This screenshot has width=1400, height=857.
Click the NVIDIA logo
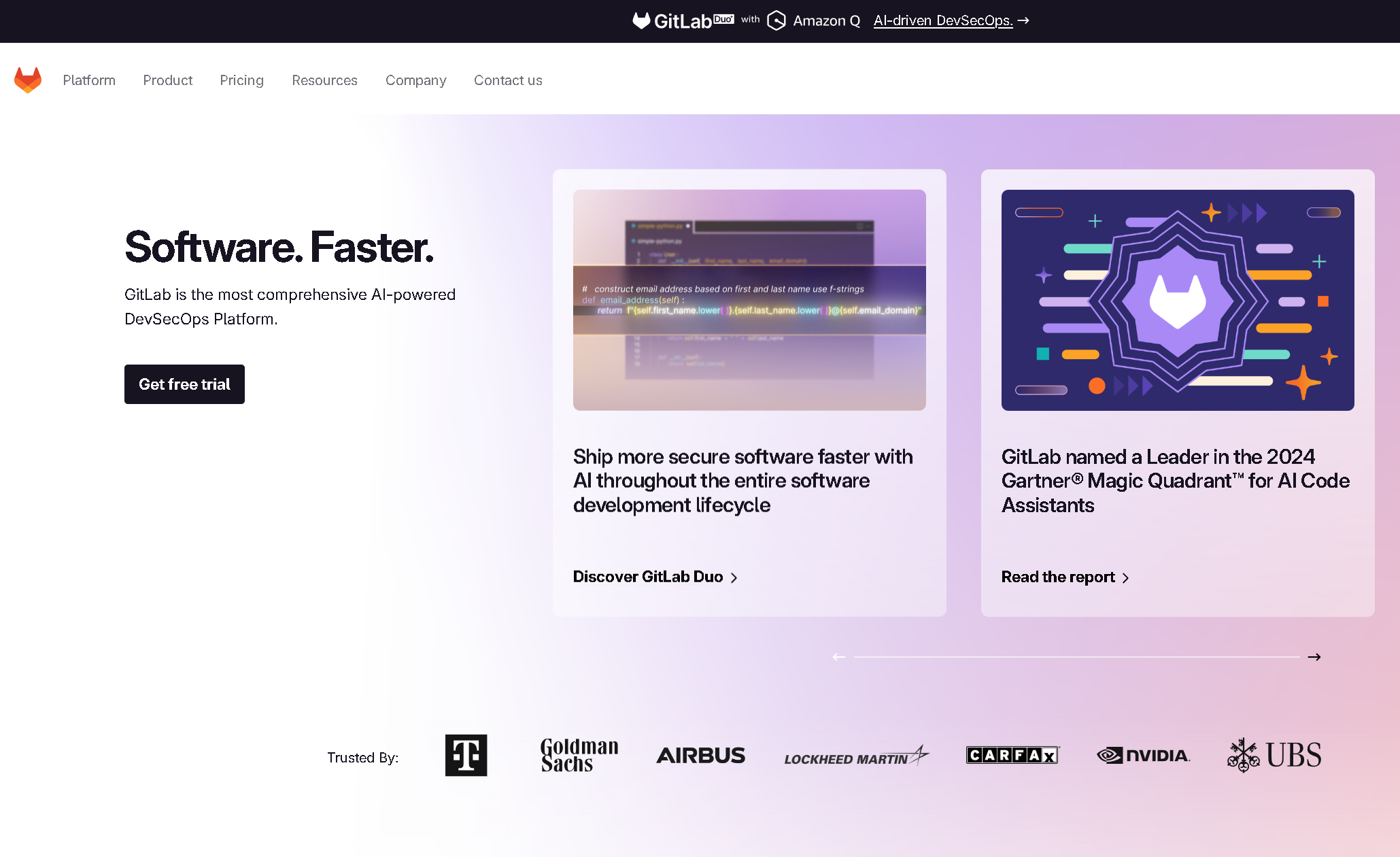(x=1143, y=755)
